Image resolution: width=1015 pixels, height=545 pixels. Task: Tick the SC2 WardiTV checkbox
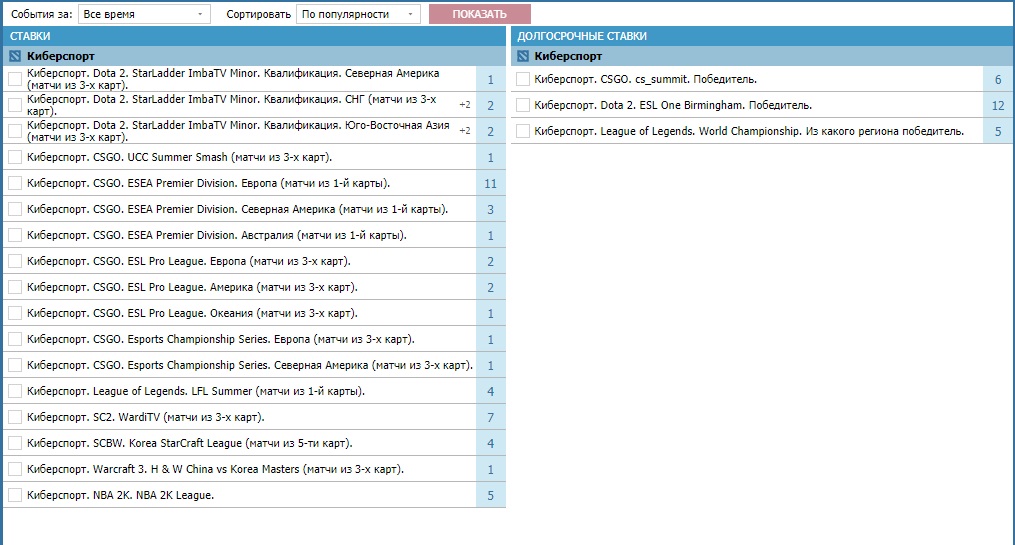tap(15, 417)
